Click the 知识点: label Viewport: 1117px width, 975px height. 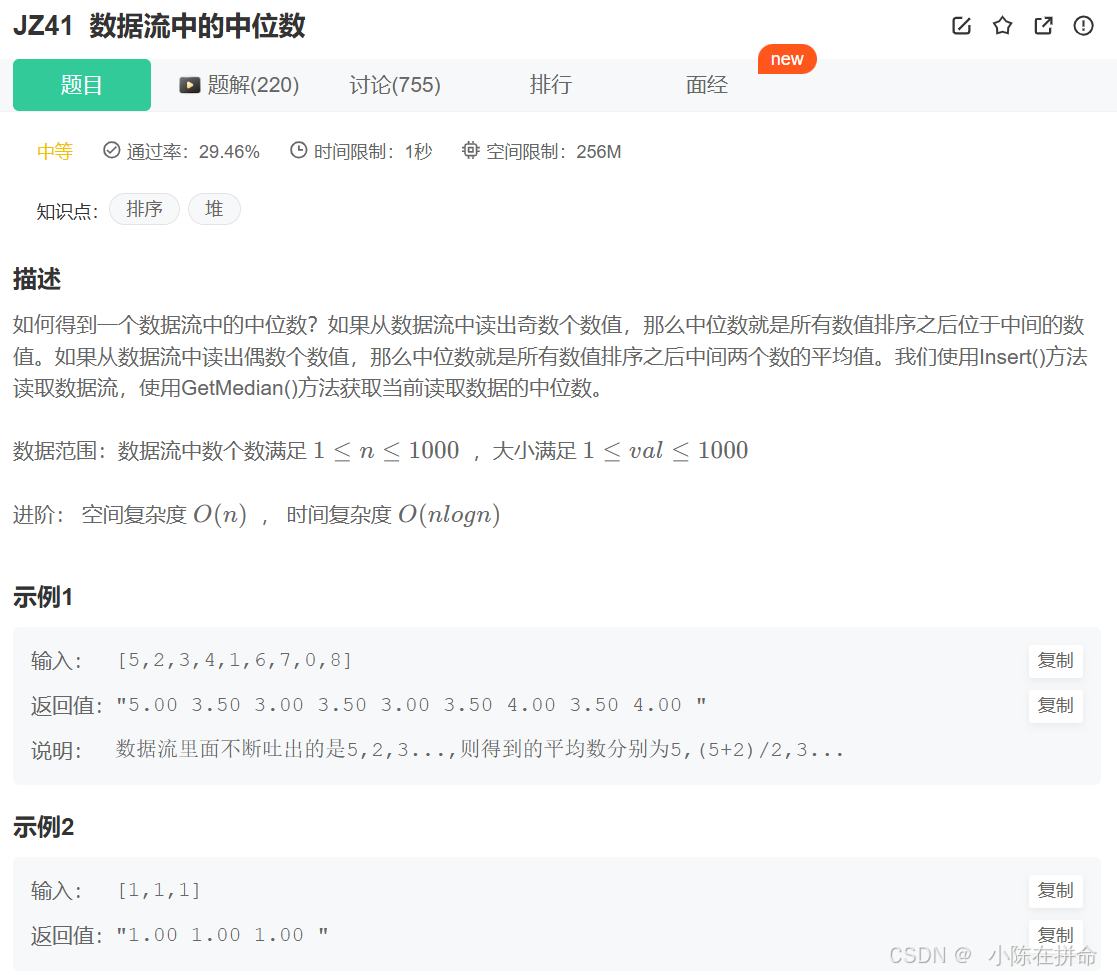point(67,212)
